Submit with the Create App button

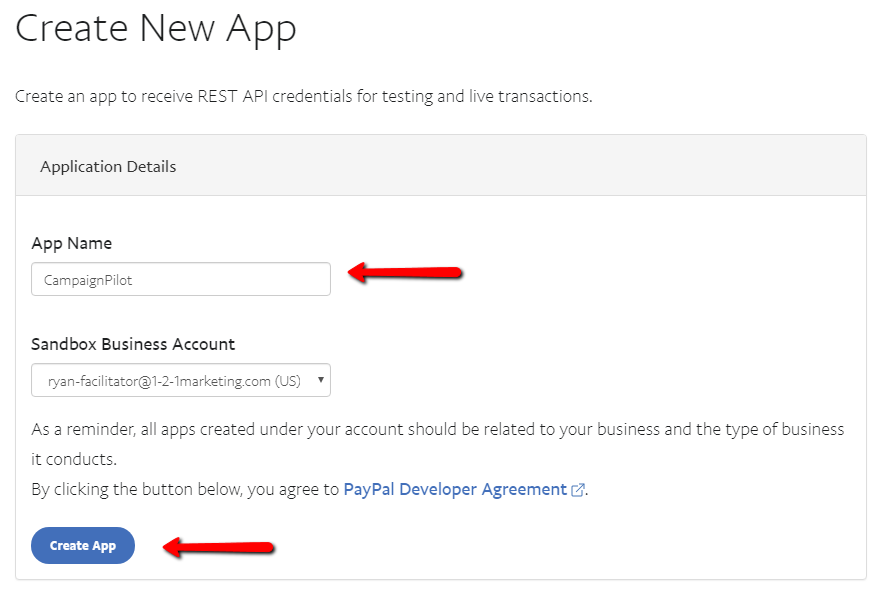pos(83,545)
